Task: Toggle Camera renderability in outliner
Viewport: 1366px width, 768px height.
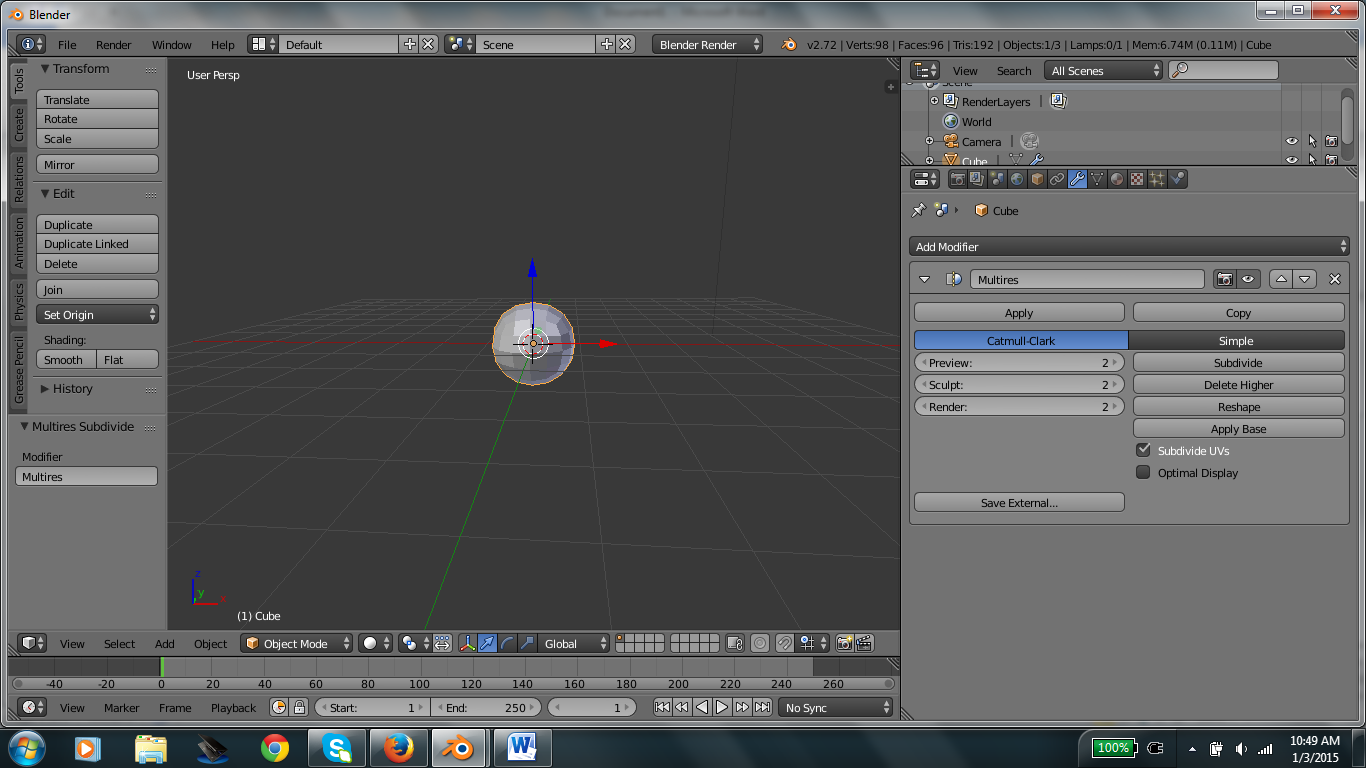Action: [1331, 142]
